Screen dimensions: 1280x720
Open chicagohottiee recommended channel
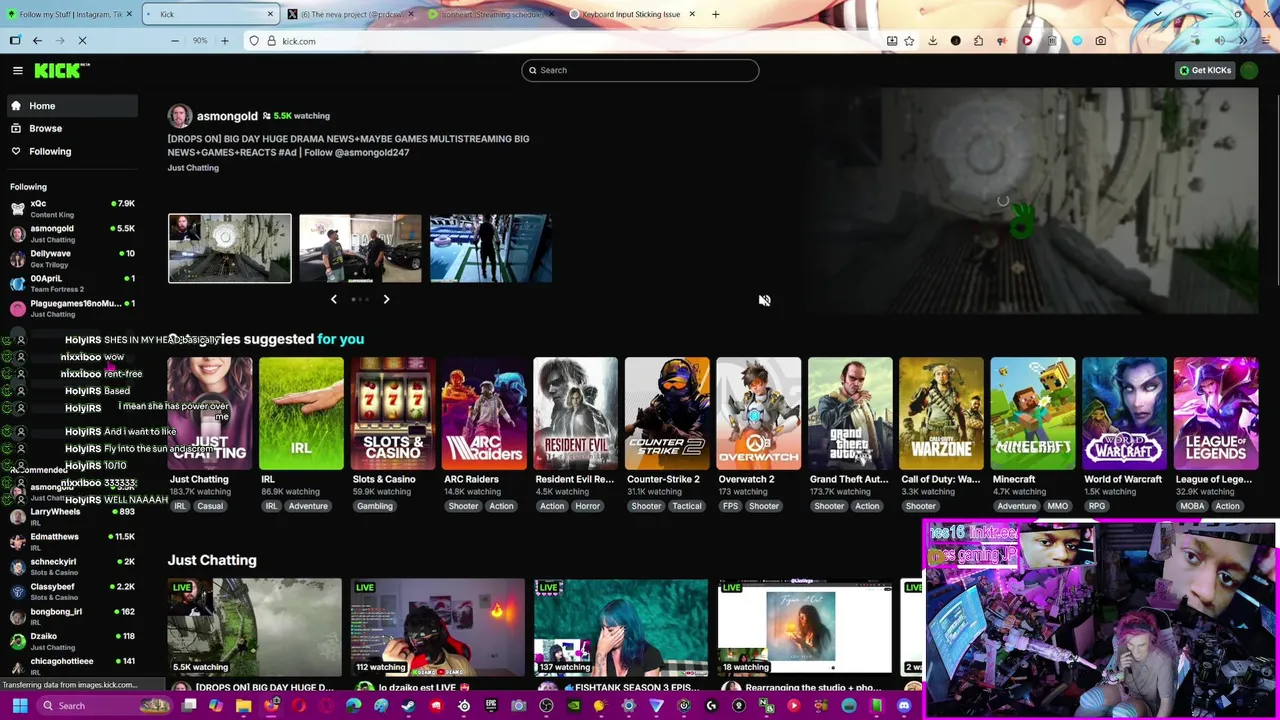[70, 665]
